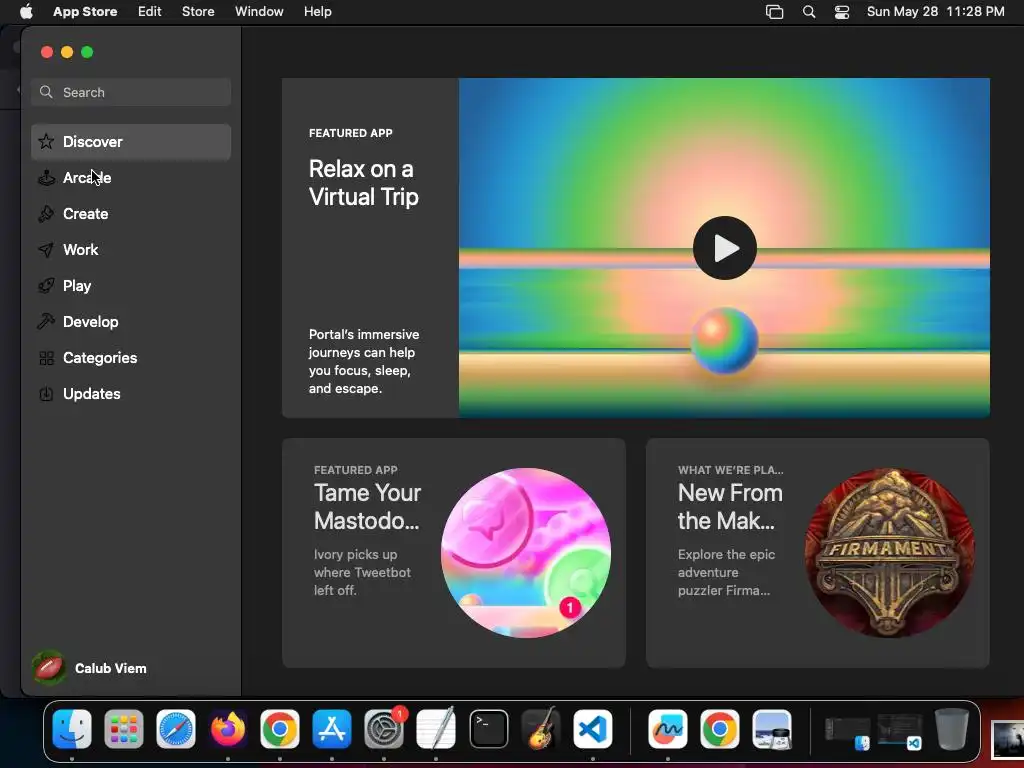
Task: Open Visual Studio Code from the Dock
Action: 593,729
